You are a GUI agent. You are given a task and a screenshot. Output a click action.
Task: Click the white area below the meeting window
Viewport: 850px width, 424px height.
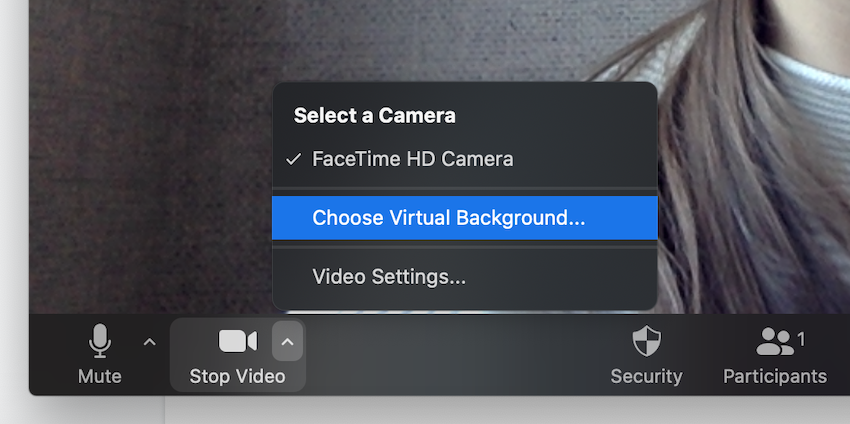(488, 410)
